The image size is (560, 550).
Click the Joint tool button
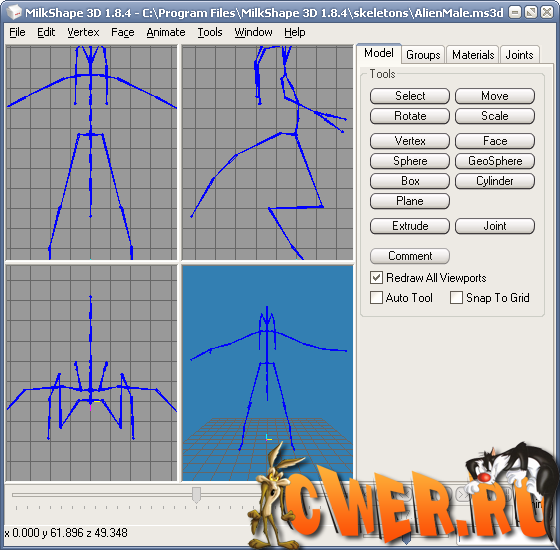pyautogui.click(x=495, y=226)
